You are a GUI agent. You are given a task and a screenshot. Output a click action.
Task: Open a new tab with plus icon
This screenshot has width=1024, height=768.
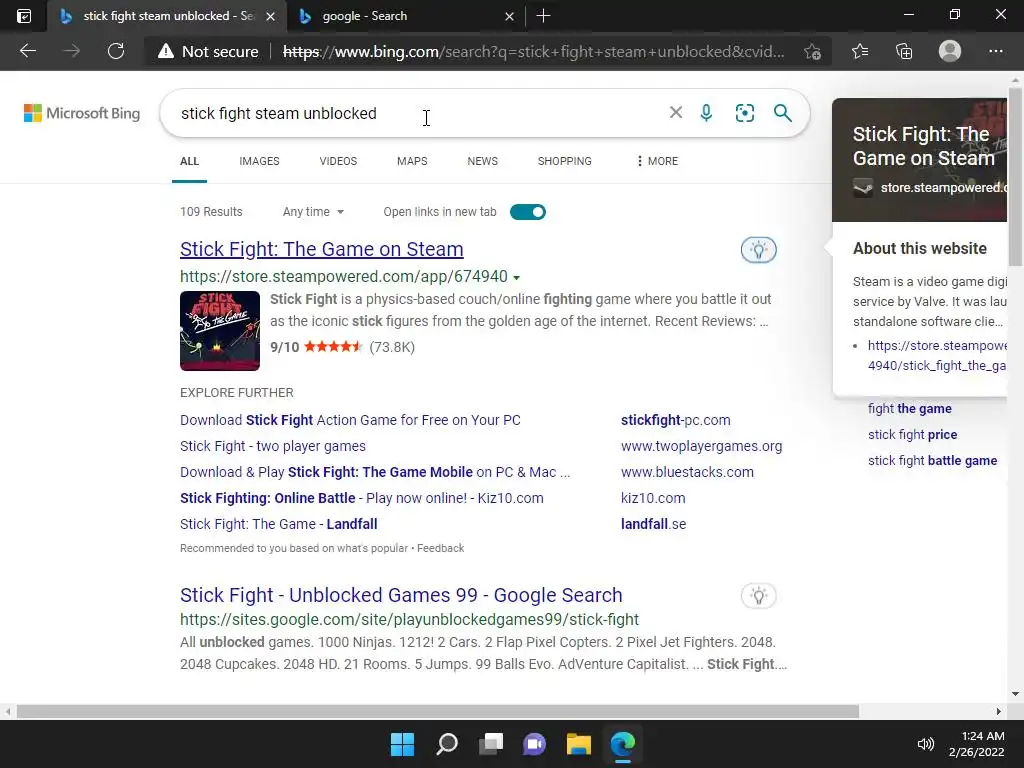coord(543,16)
